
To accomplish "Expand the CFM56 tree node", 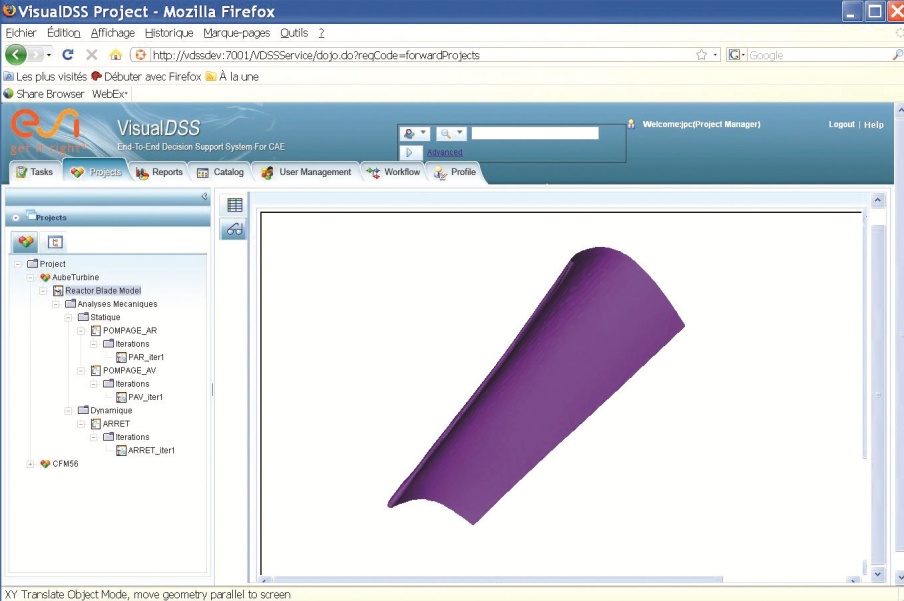I will (x=31, y=464).
